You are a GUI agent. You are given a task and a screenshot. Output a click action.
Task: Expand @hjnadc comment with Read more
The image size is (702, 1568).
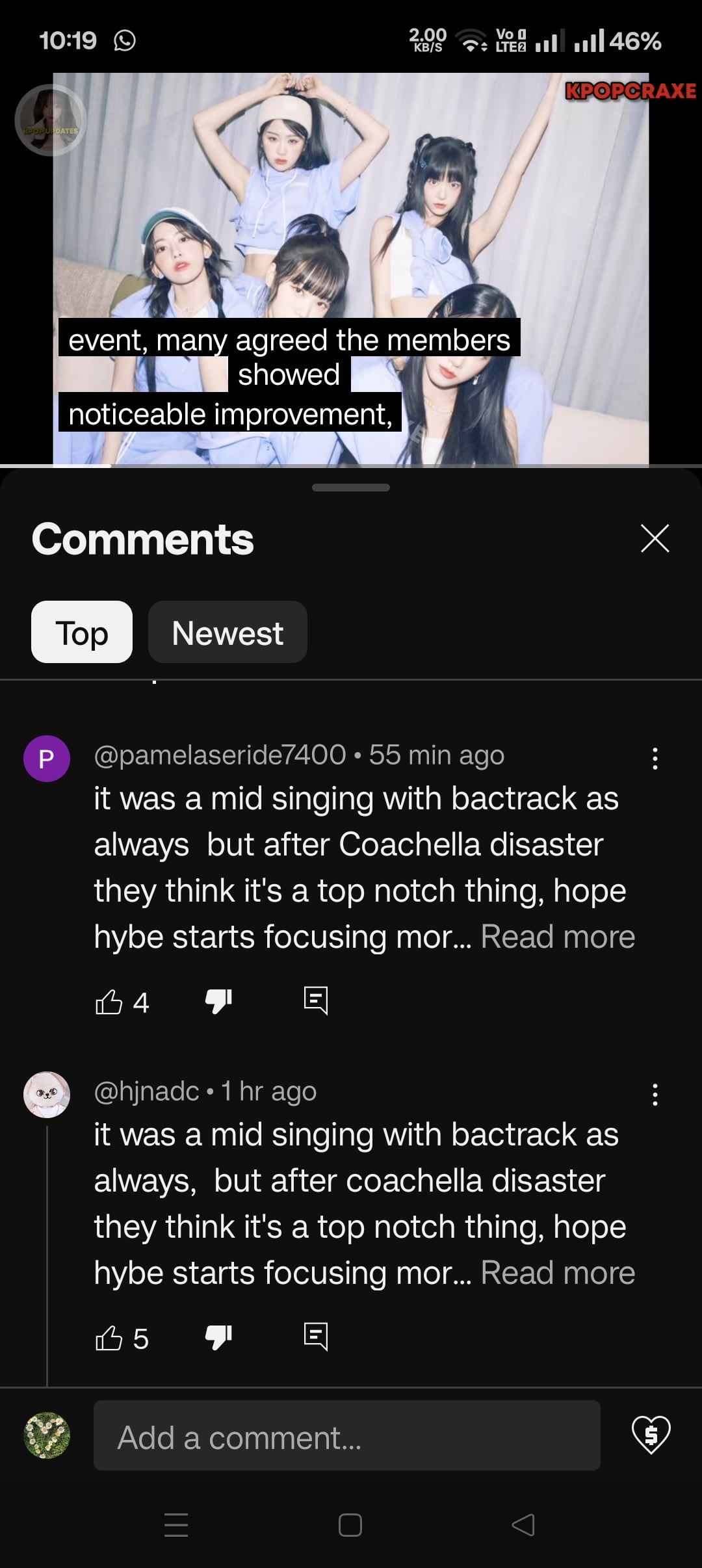[558, 1273]
